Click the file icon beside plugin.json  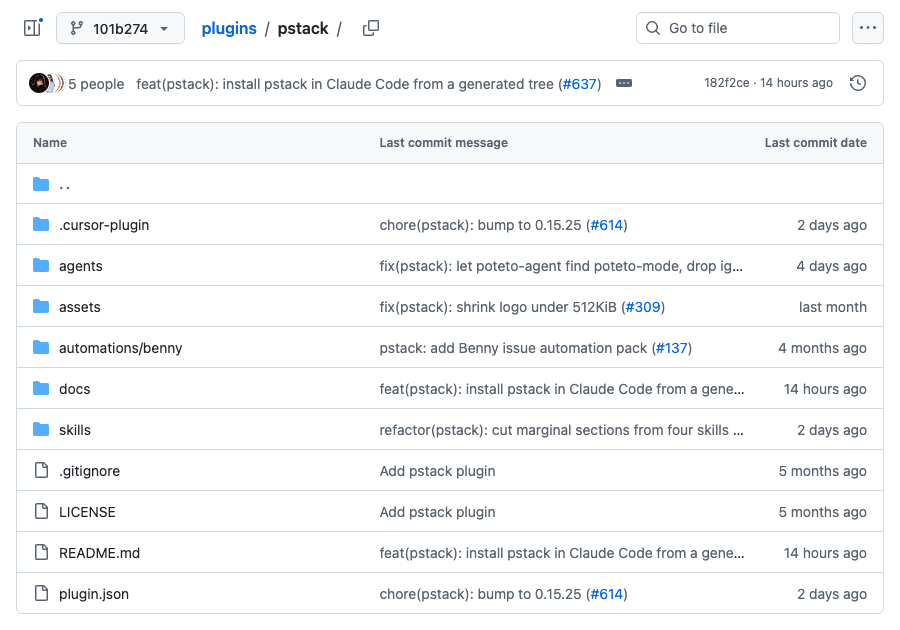point(41,593)
